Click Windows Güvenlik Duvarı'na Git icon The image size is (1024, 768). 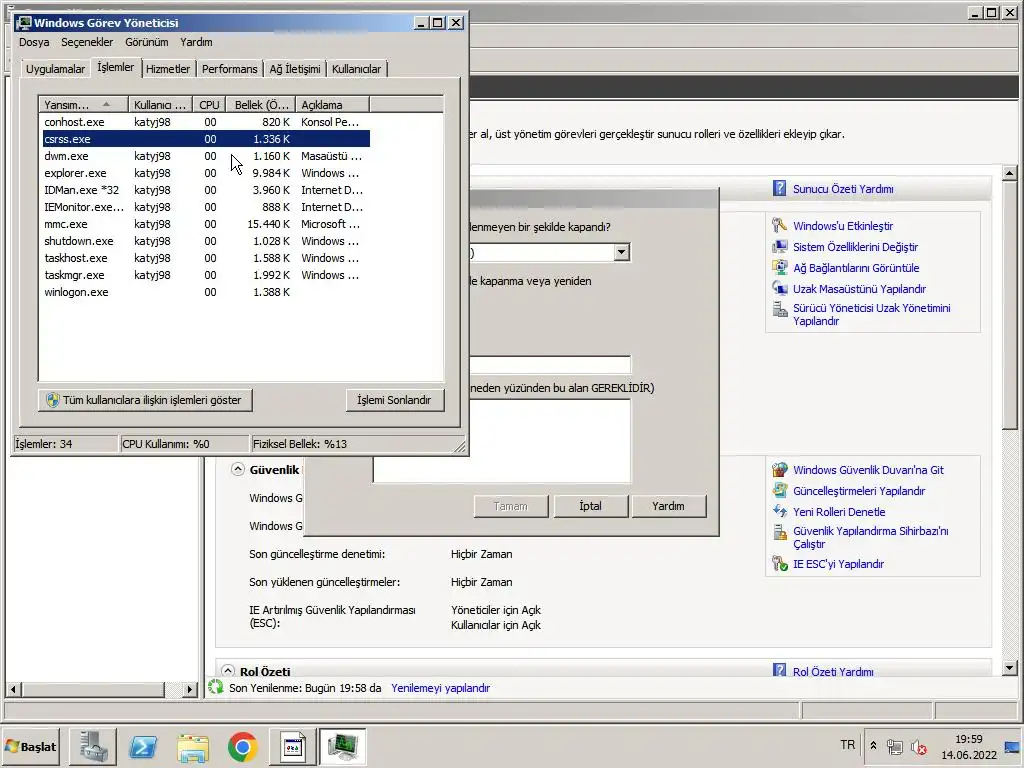coord(779,470)
